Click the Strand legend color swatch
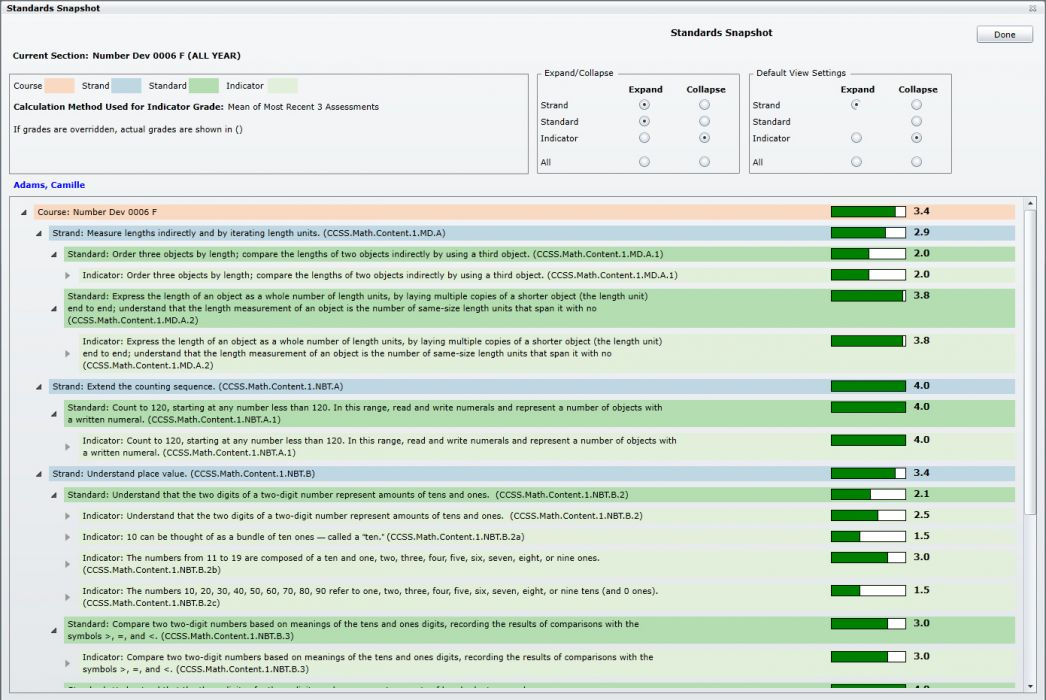1046x700 pixels. (127, 85)
